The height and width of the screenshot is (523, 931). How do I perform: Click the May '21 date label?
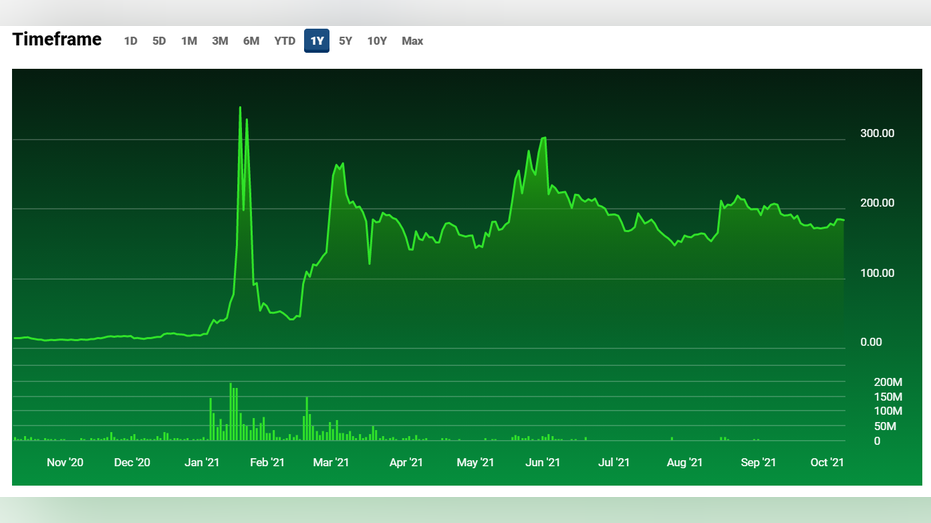(475, 462)
